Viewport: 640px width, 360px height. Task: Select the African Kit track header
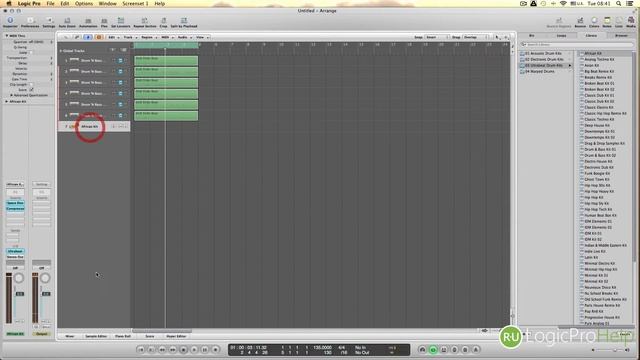[94, 127]
